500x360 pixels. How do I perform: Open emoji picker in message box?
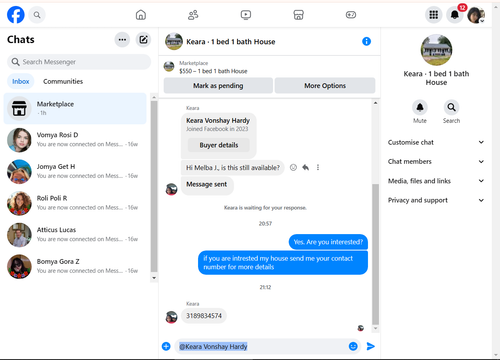click(x=353, y=346)
